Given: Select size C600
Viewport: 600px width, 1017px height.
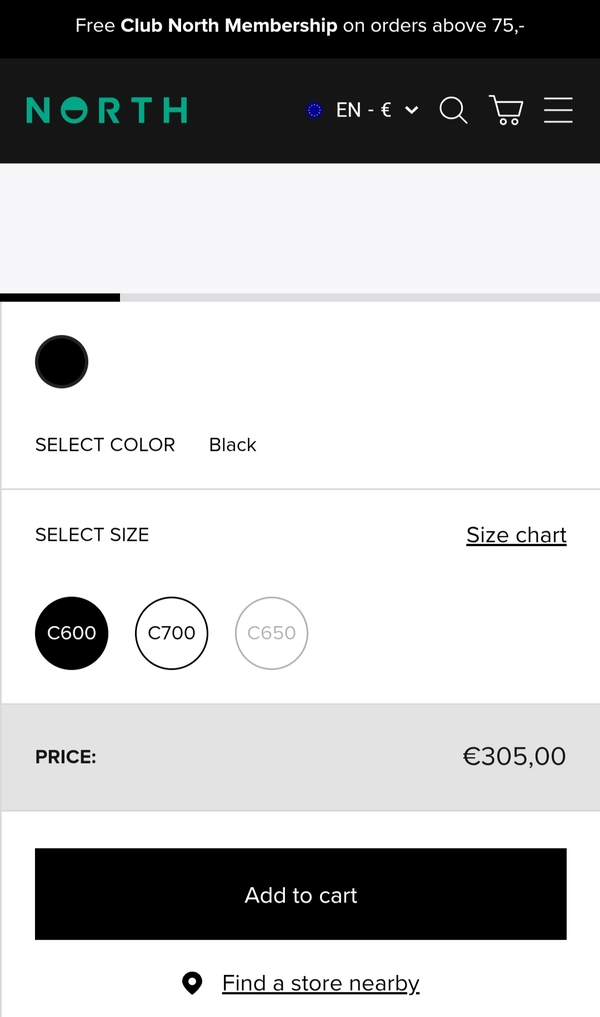Looking at the screenshot, I should 72,633.
